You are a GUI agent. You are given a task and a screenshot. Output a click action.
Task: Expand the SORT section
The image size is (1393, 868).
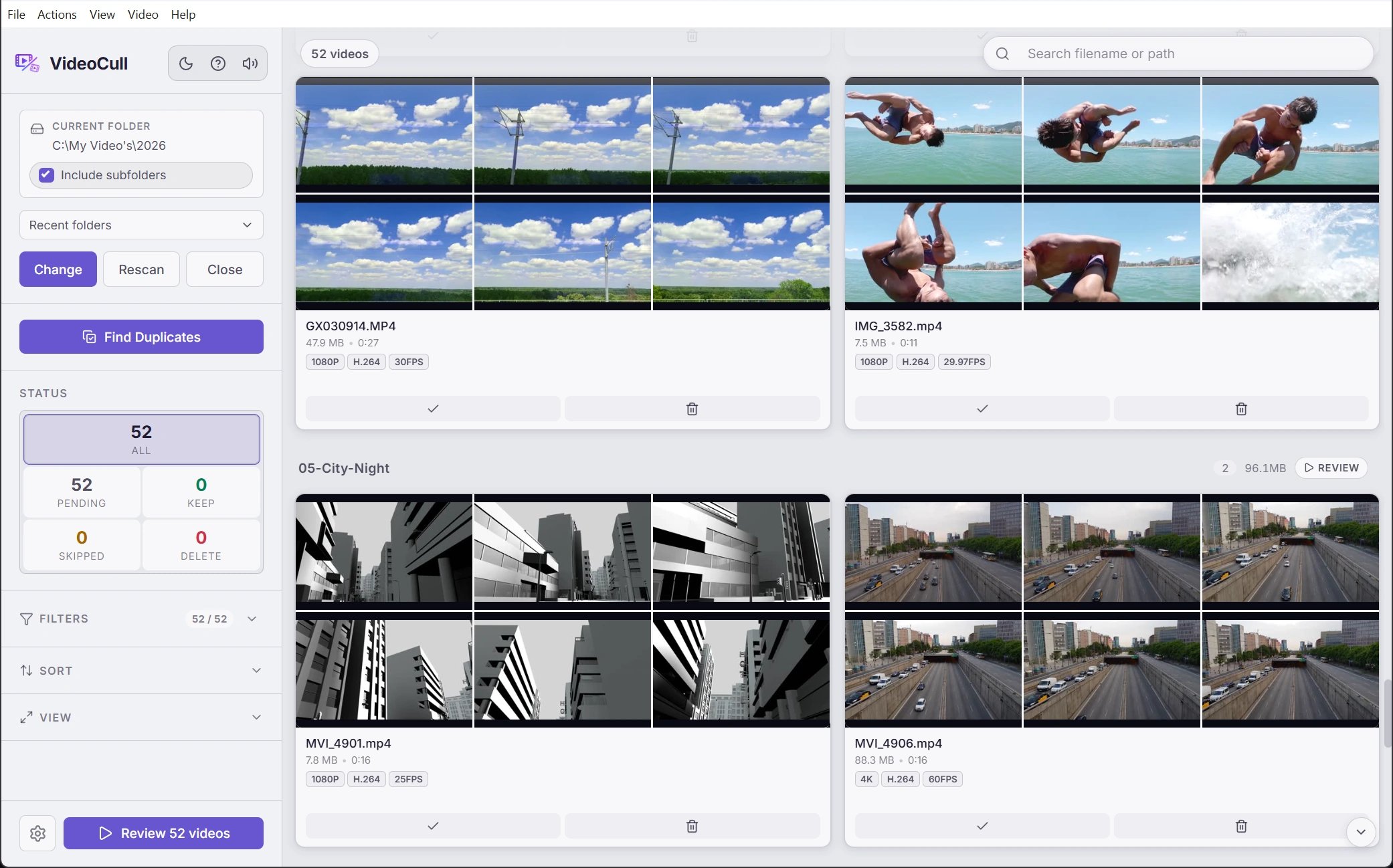141,670
